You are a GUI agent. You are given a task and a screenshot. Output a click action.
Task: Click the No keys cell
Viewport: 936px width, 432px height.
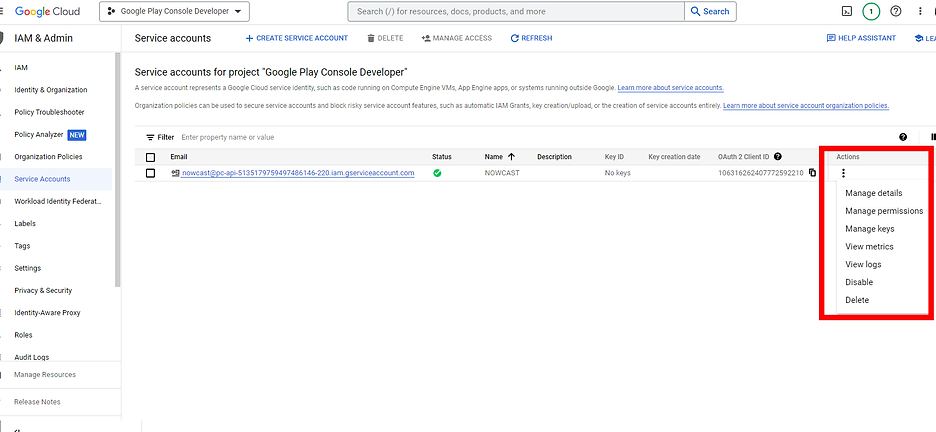(x=617, y=173)
